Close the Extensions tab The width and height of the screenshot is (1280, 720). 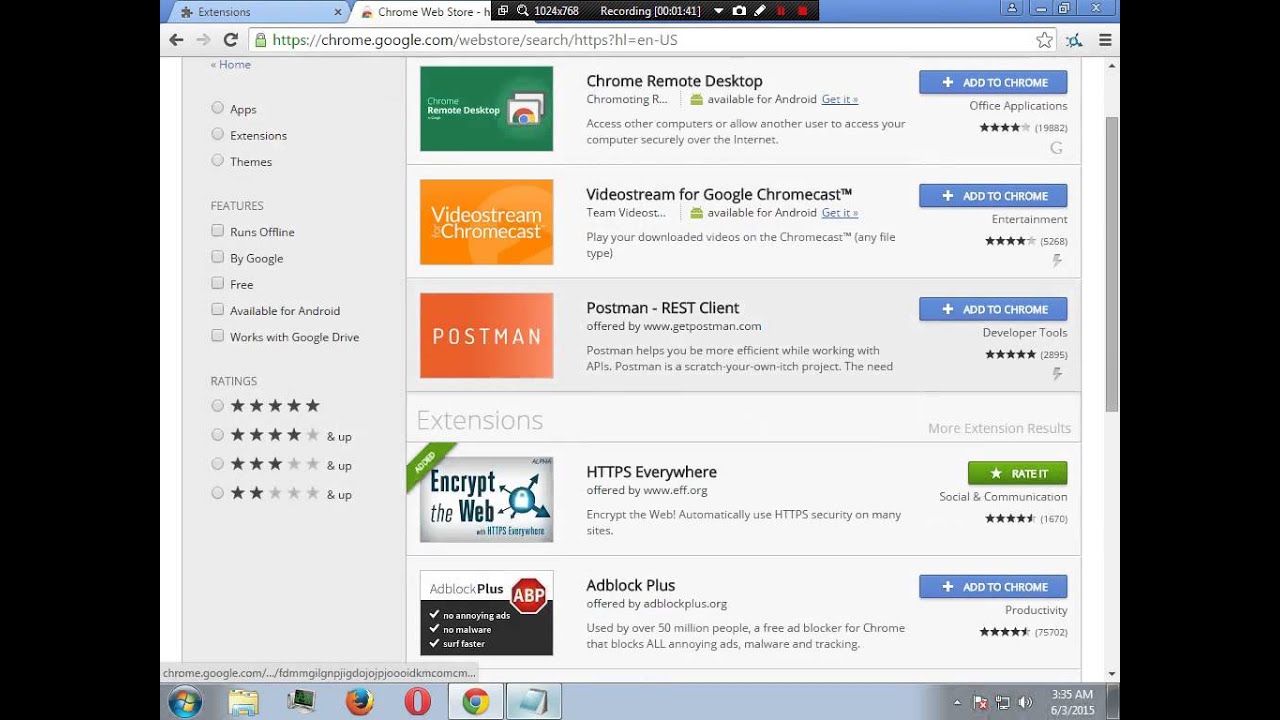pos(338,12)
